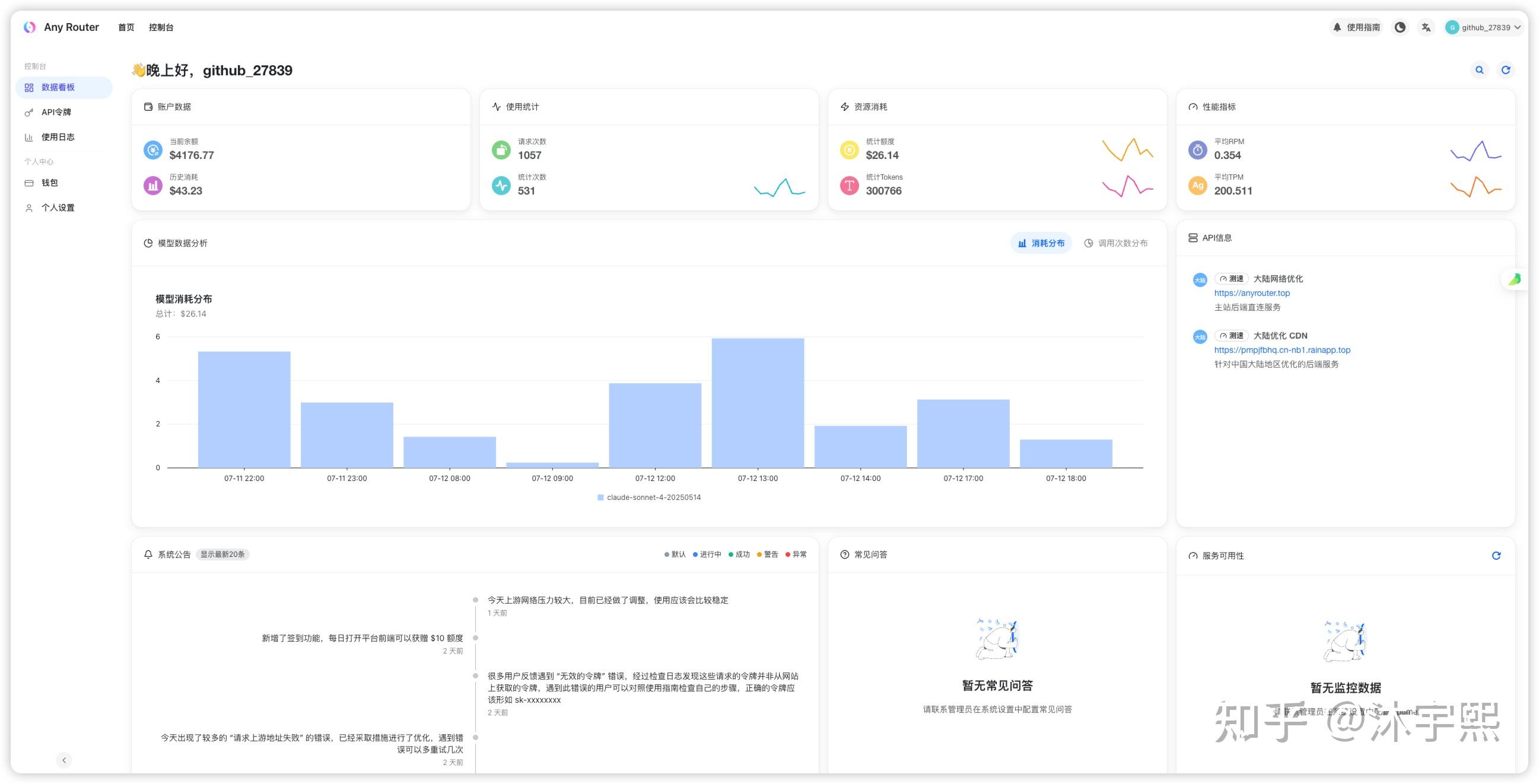
Task: Open the language switcher icon
Action: point(1426,27)
